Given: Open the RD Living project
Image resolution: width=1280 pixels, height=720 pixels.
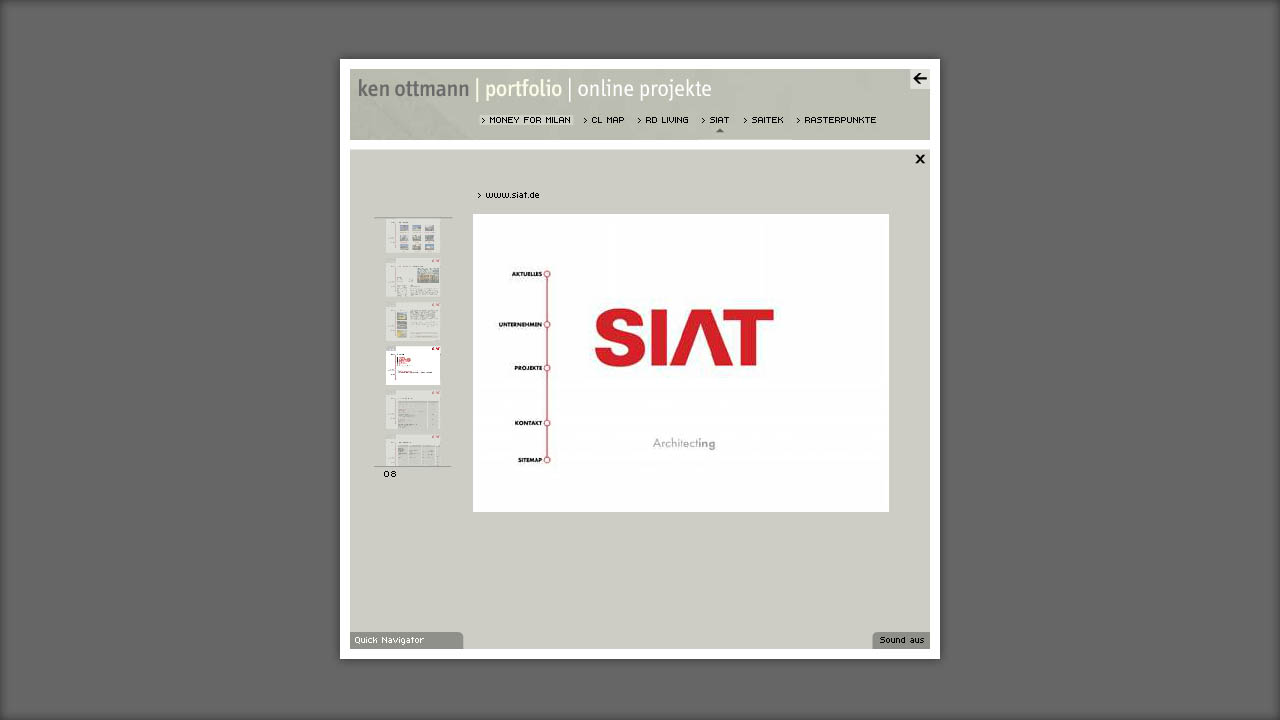Looking at the screenshot, I should tap(663, 120).
